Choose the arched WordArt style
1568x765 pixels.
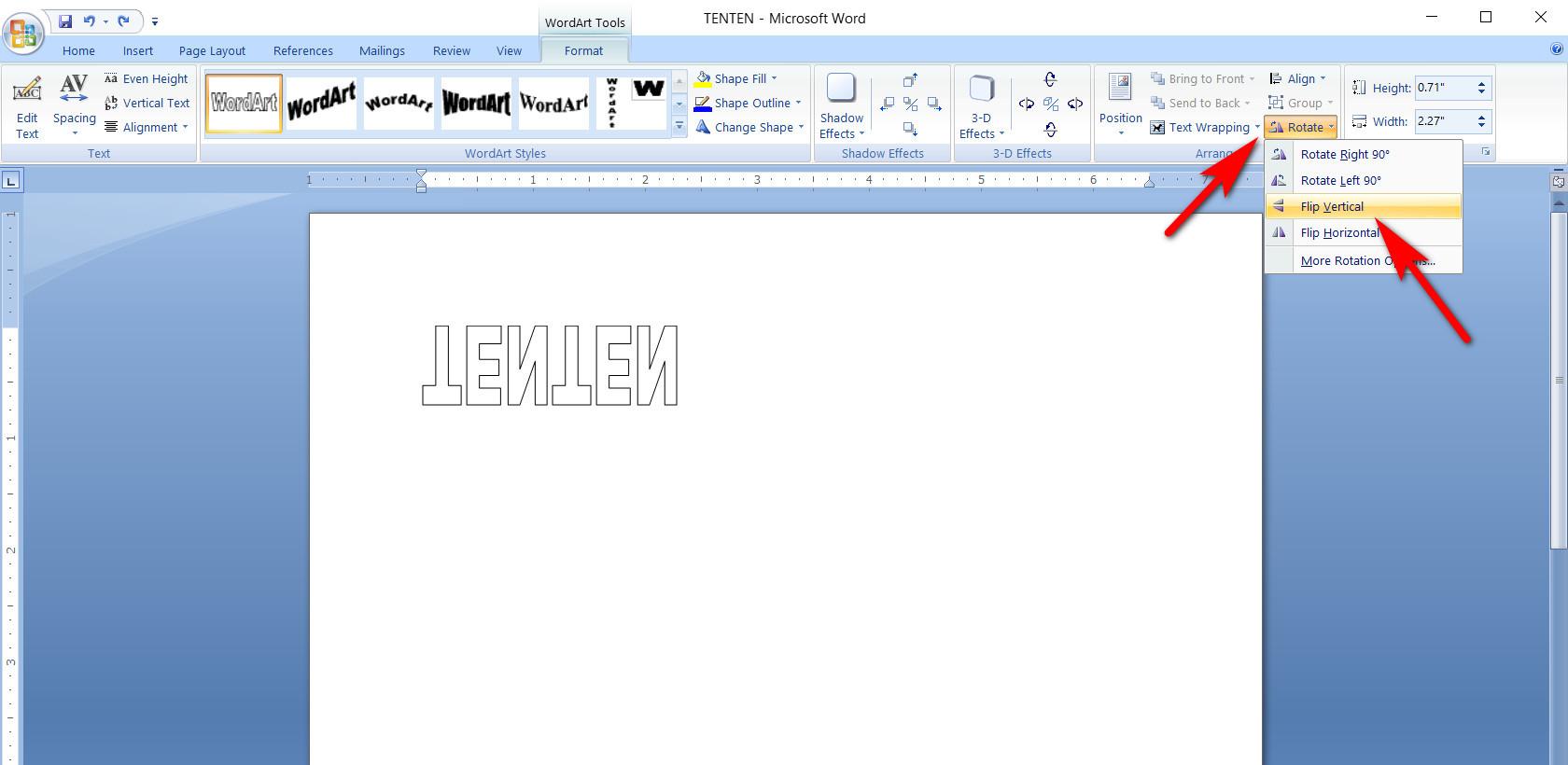pyautogui.click(x=399, y=103)
